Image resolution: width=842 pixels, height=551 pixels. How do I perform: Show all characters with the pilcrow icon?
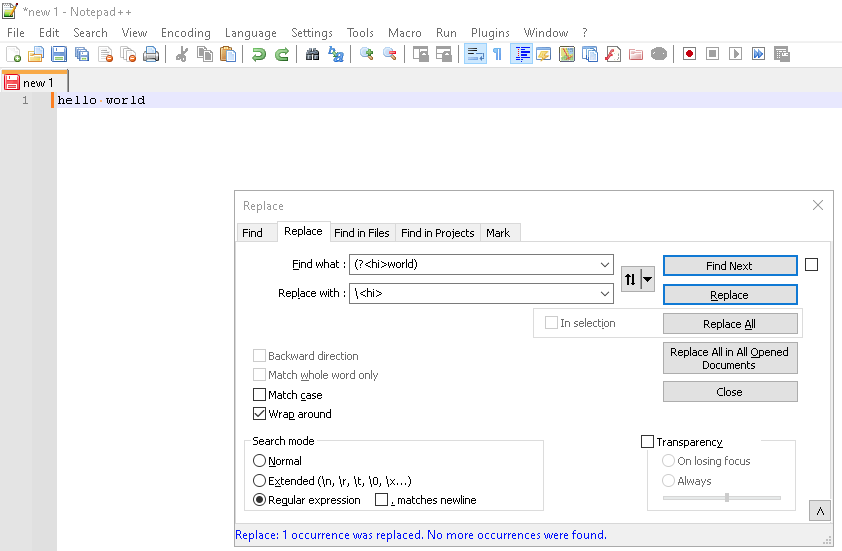tap(498, 54)
